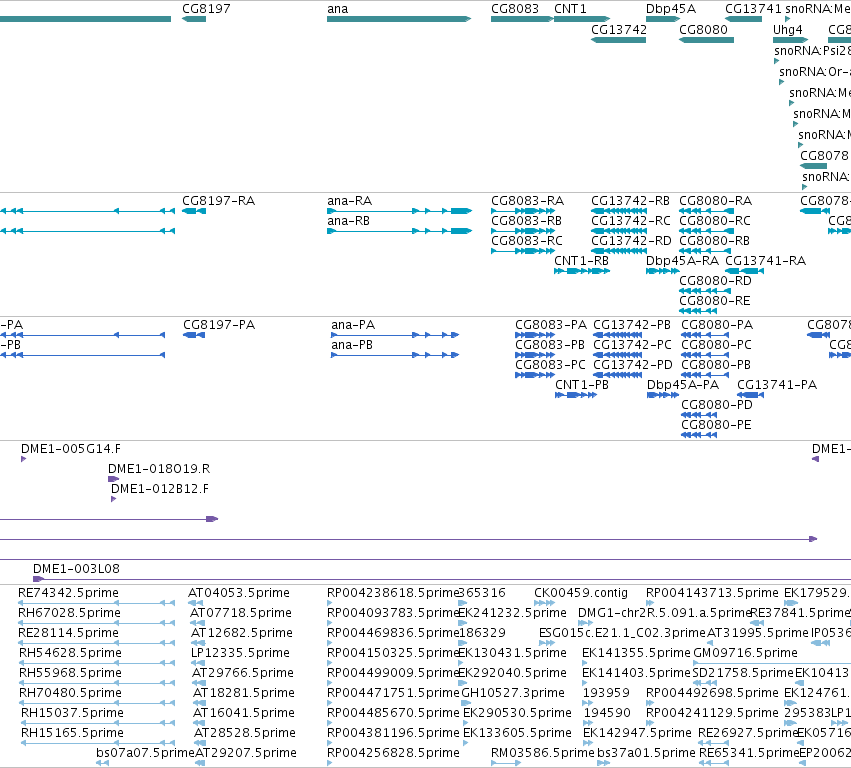Click the CG13742-PD protein label
Viewport: 851px width, 768px height.
pyautogui.click(x=633, y=365)
